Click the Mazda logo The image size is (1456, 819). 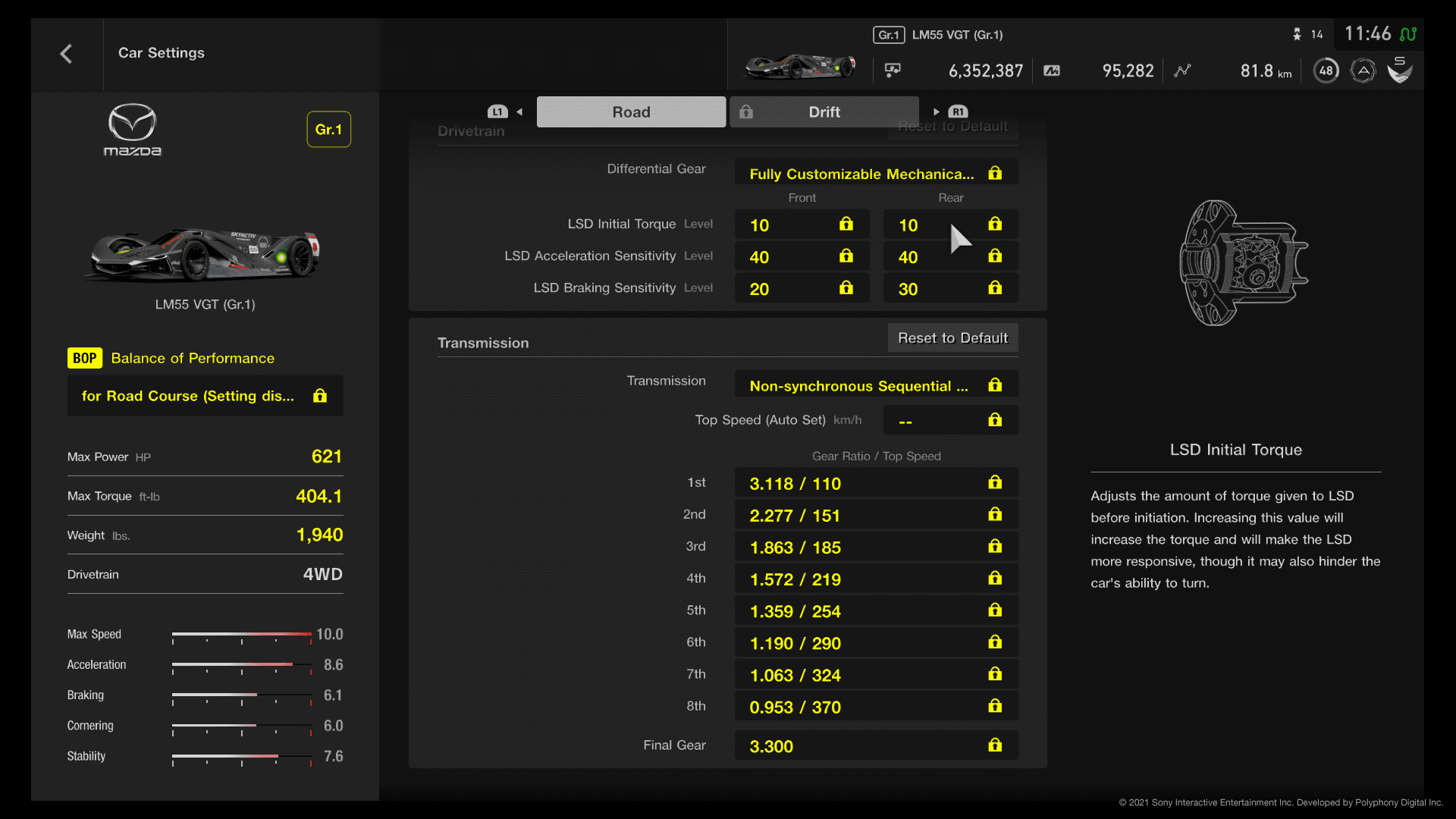(132, 130)
